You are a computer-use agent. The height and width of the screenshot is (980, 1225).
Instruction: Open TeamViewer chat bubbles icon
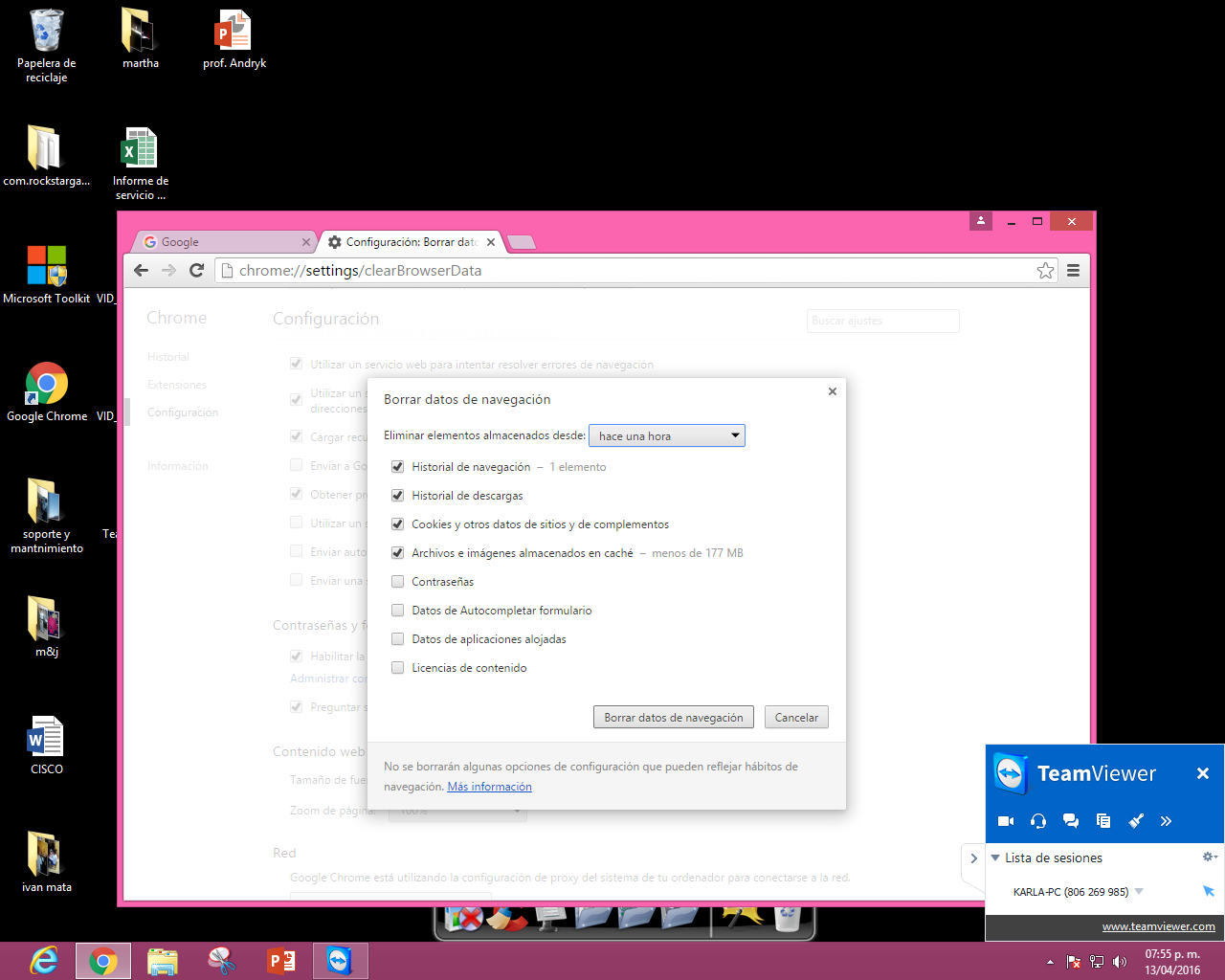1071,821
